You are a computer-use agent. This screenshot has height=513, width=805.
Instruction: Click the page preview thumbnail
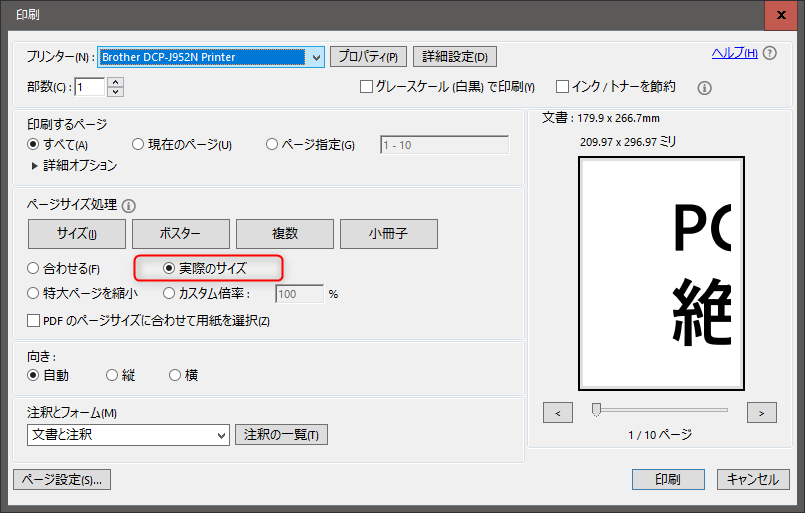point(661,273)
